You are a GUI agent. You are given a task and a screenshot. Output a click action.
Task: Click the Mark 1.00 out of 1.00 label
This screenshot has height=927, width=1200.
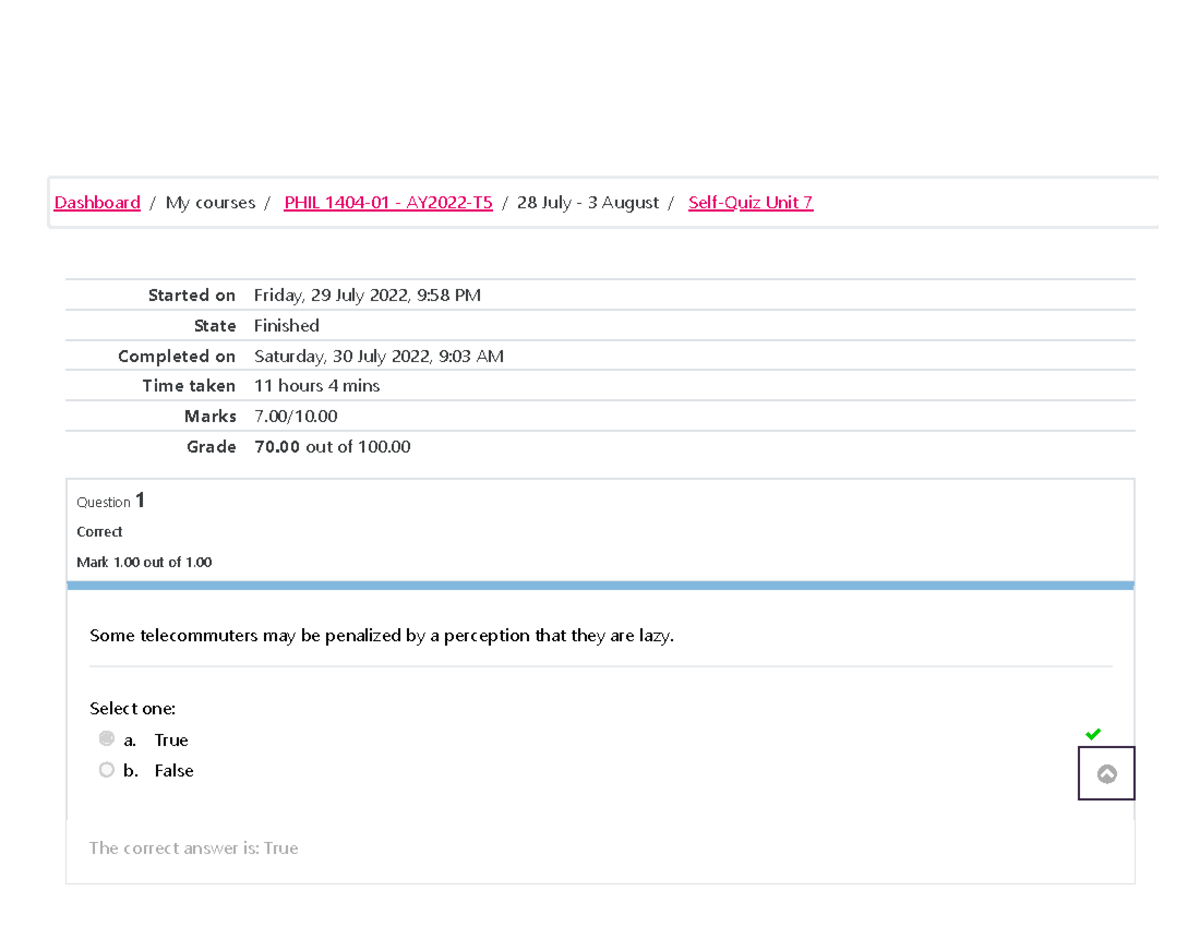tap(144, 562)
